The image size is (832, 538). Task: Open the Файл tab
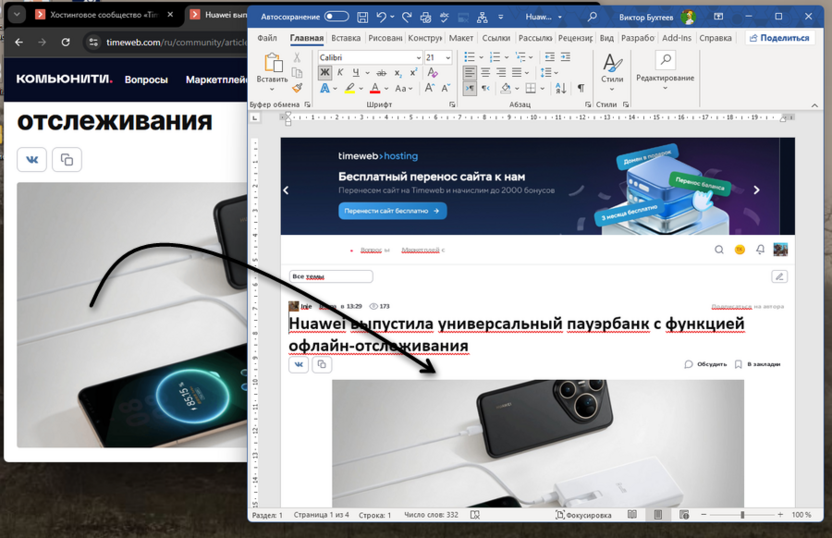267,38
